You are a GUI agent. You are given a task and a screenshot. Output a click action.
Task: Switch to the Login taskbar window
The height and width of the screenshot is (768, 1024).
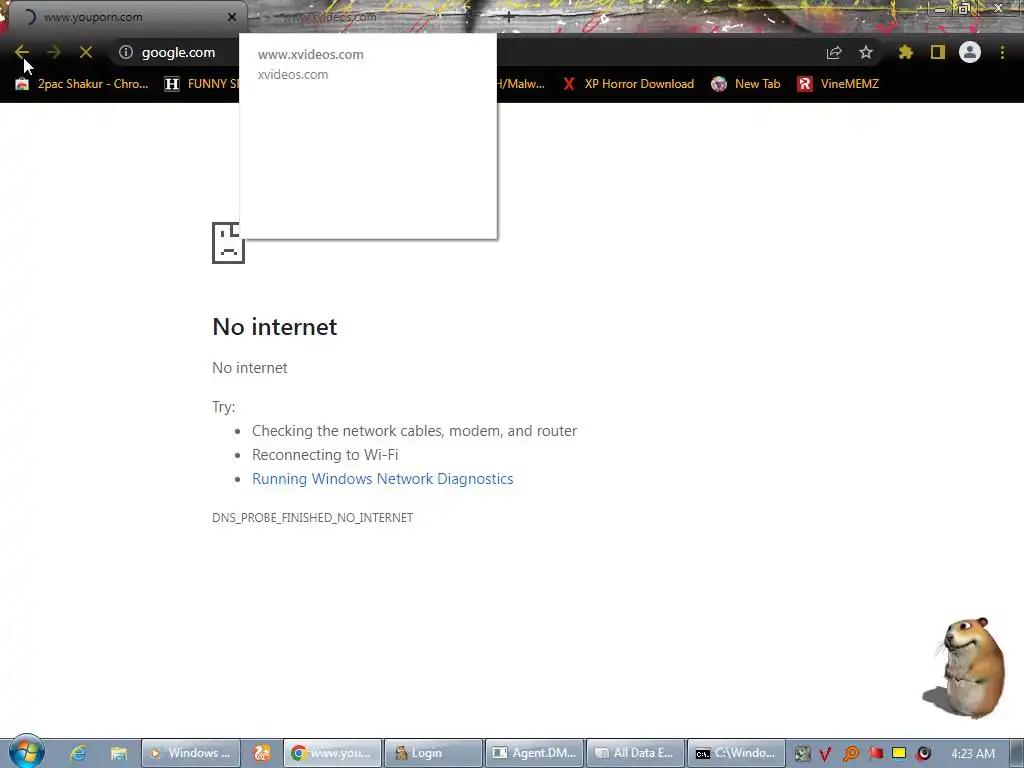click(434, 753)
